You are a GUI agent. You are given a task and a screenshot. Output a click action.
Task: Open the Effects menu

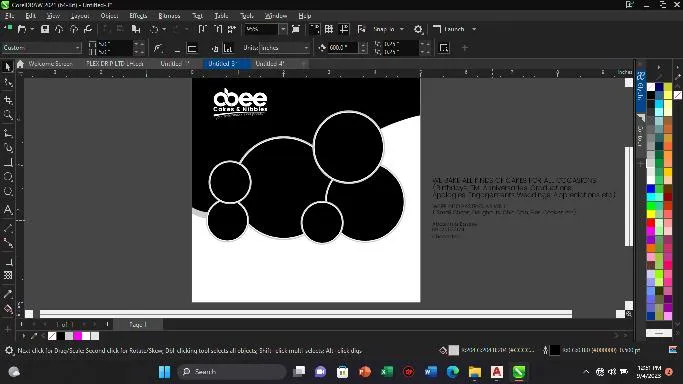point(138,16)
